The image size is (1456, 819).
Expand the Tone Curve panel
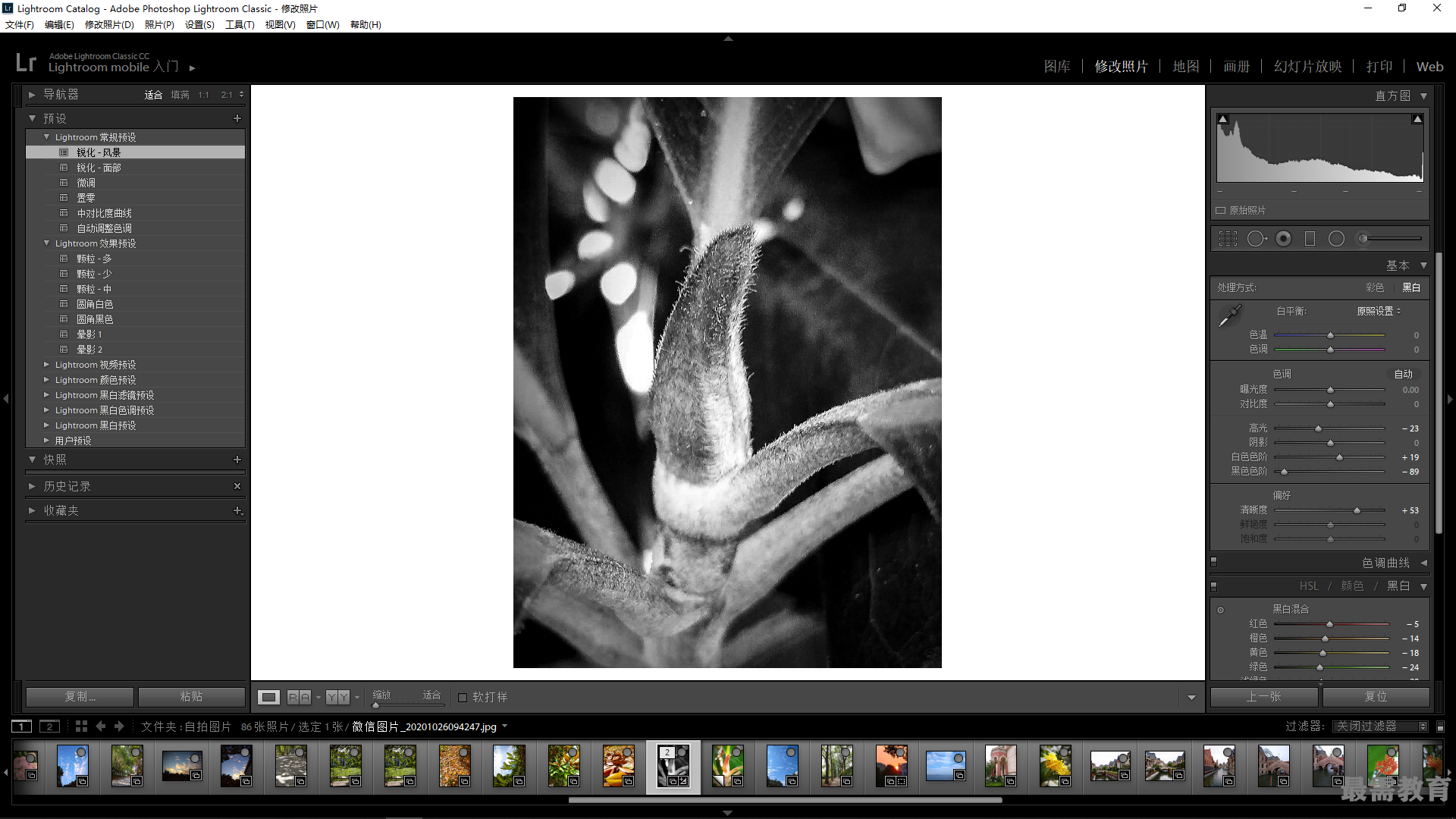(x=1423, y=563)
